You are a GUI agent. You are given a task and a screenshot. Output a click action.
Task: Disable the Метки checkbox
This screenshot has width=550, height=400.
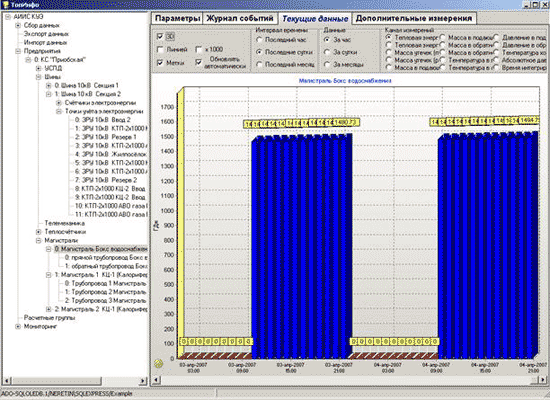[160, 62]
